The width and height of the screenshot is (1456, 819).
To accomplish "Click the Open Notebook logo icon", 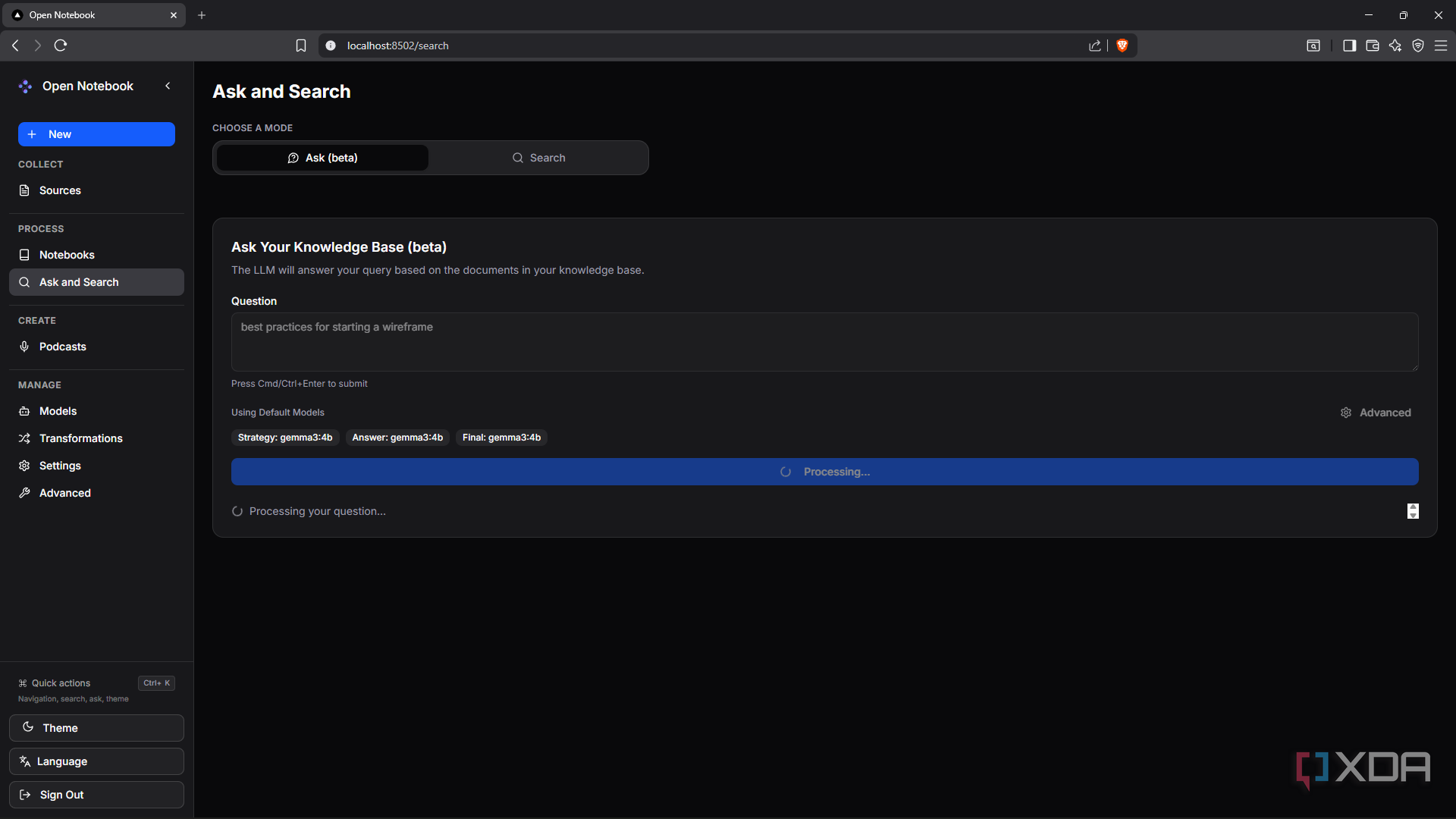I will (x=25, y=86).
